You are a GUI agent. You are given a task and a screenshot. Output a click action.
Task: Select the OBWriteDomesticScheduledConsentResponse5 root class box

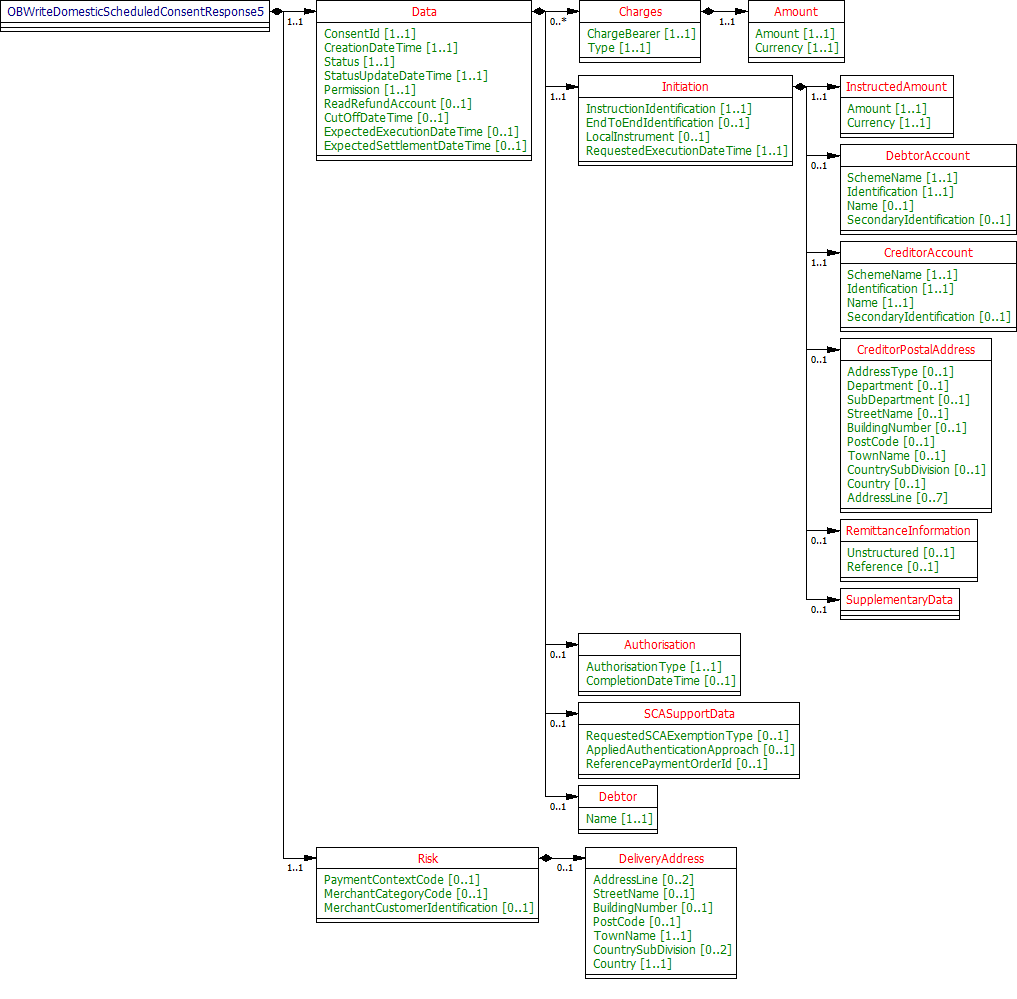click(x=135, y=12)
